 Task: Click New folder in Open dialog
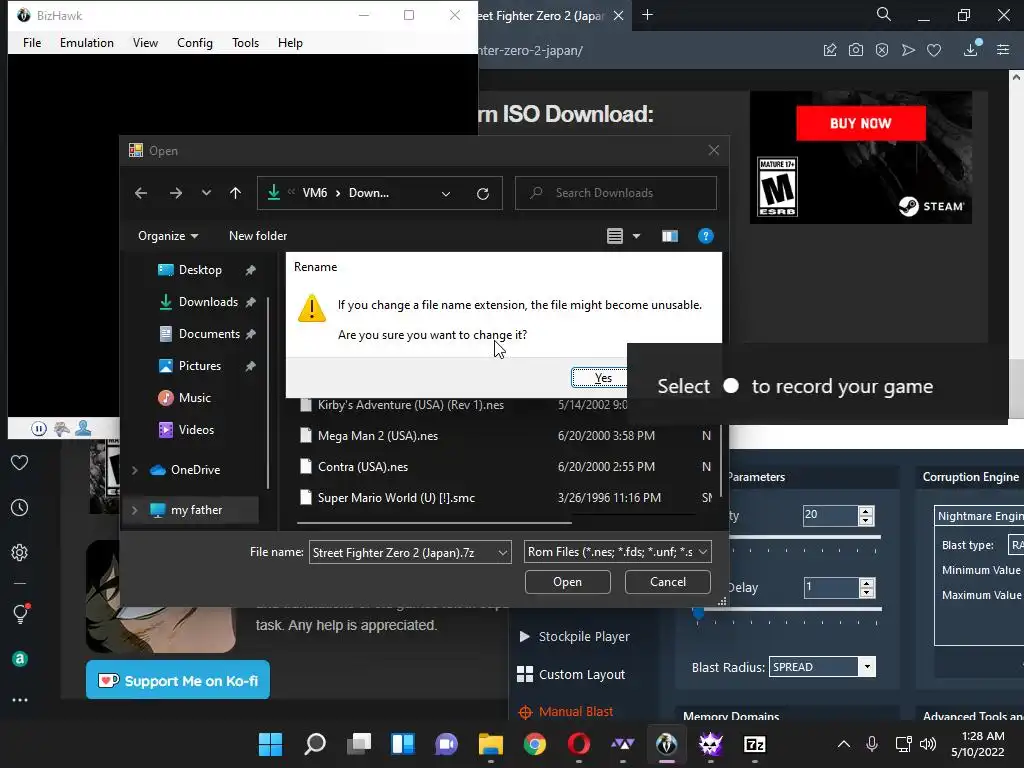tap(258, 236)
